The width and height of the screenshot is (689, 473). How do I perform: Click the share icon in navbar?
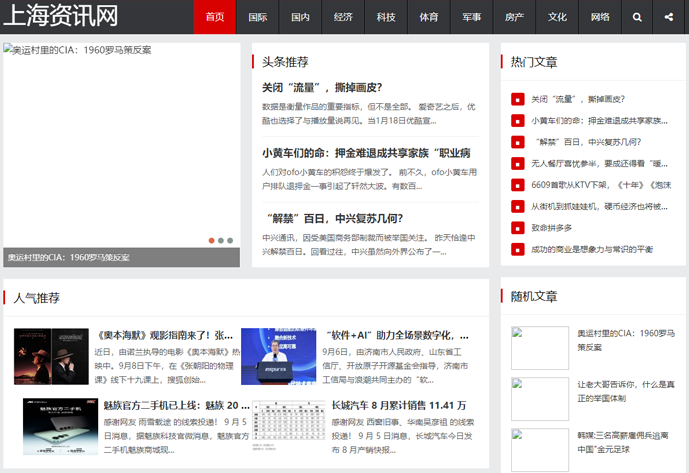pos(668,17)
